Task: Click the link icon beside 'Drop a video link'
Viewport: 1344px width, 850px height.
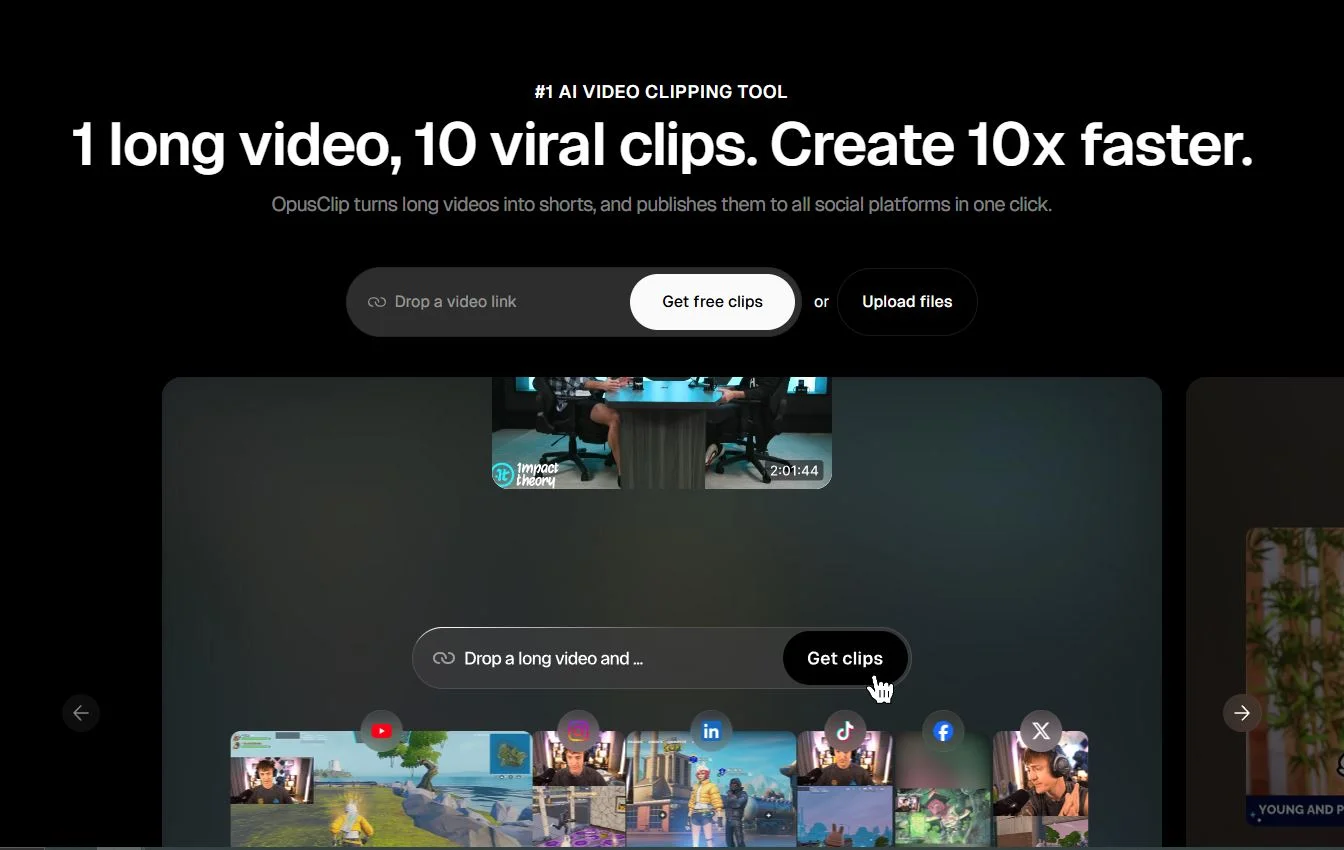Action: (x=377, y=302)
